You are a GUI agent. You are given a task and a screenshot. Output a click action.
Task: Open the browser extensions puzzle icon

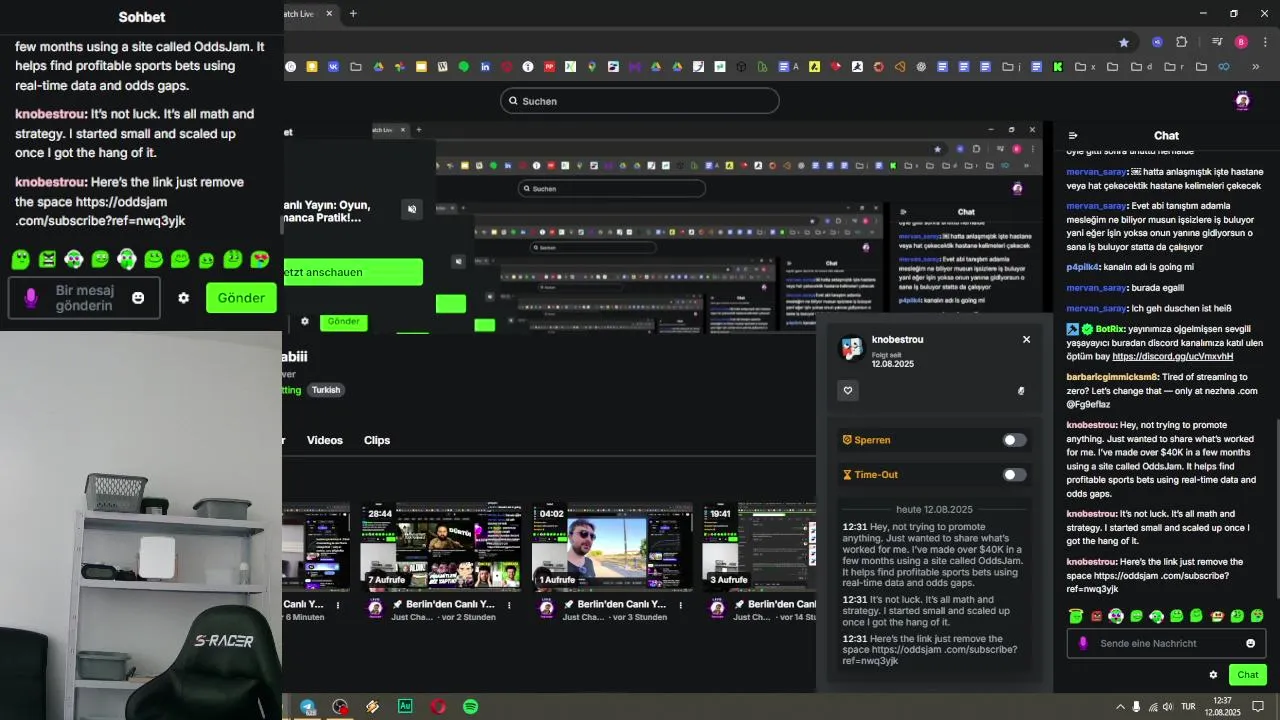(x=1181, y=42)
